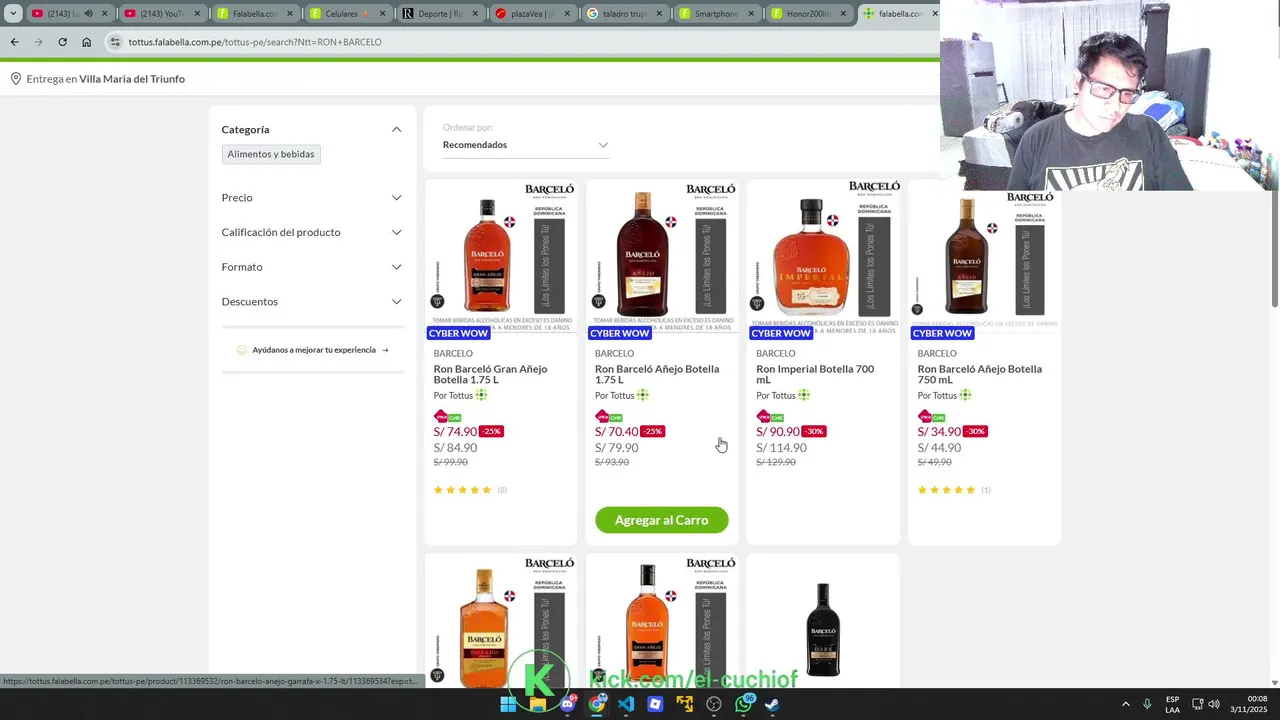Click the S/ 74.90 price
Image resolution: width=1280 pixels, height=720 pixels.
(455, 431)
